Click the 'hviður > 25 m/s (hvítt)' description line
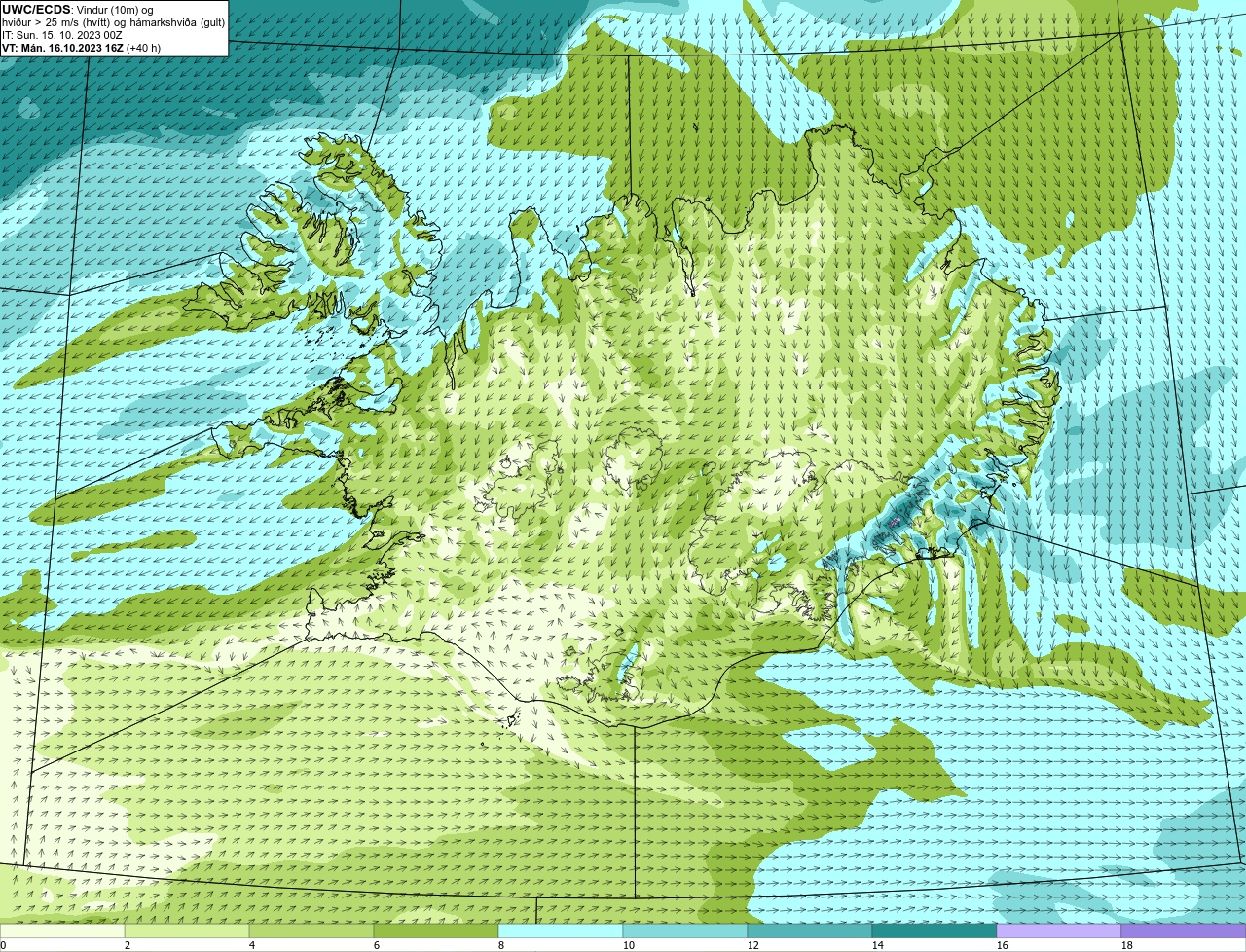 114,22
